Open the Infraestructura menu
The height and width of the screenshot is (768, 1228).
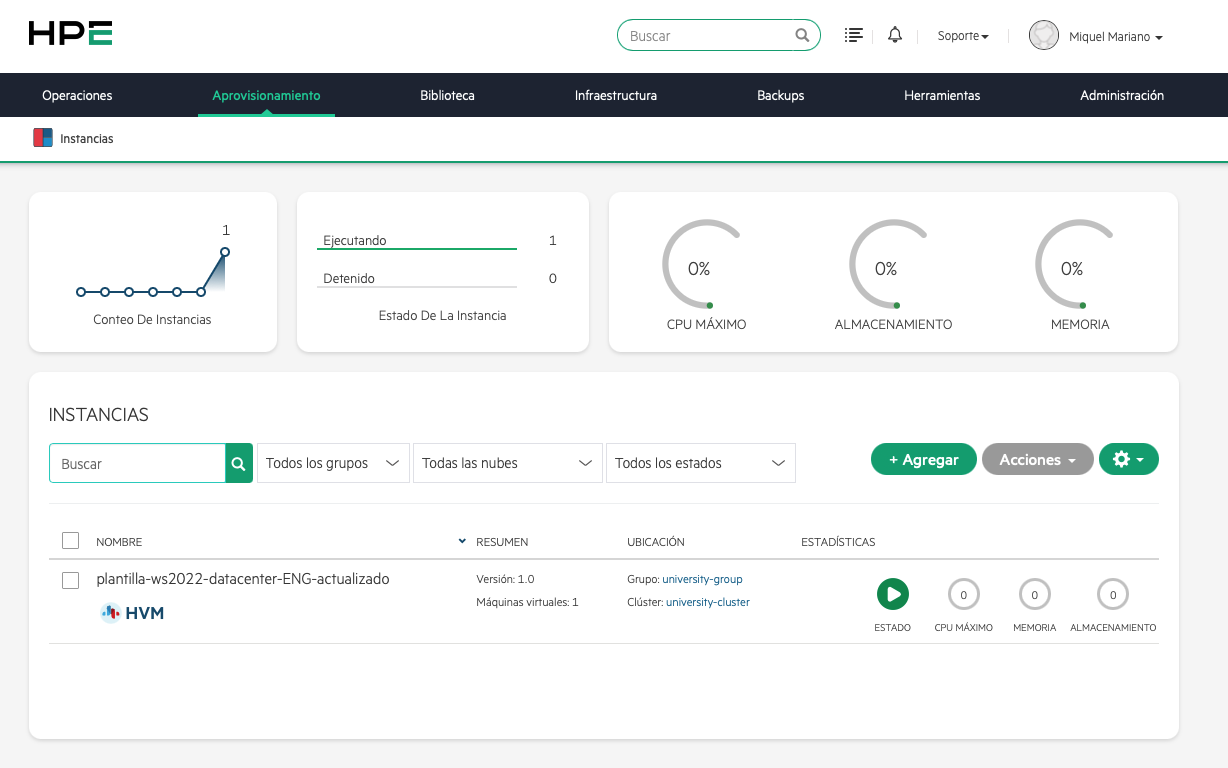(x=616, y=96)
